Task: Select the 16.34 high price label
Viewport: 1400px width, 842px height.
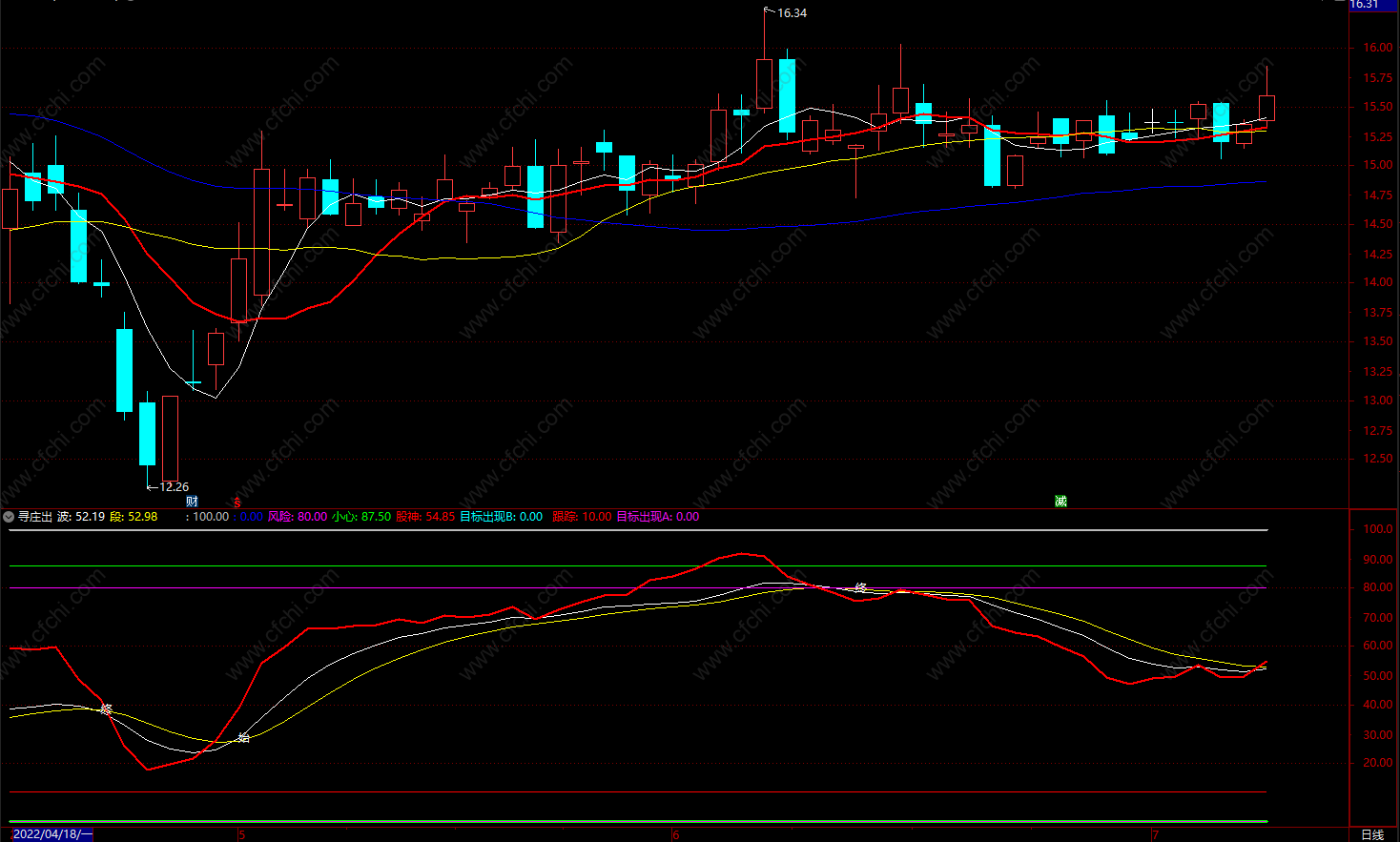Action: 792,13
